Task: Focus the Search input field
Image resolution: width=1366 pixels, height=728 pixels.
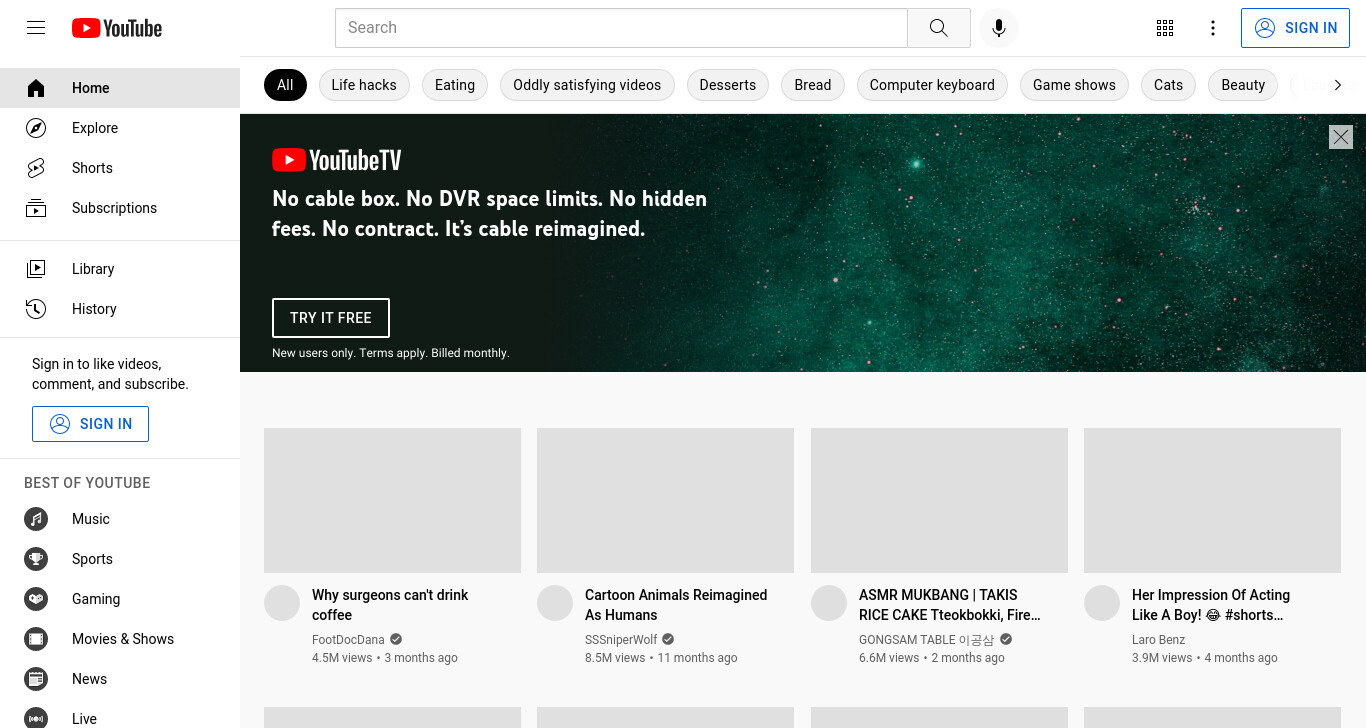Action: (621, 28)
